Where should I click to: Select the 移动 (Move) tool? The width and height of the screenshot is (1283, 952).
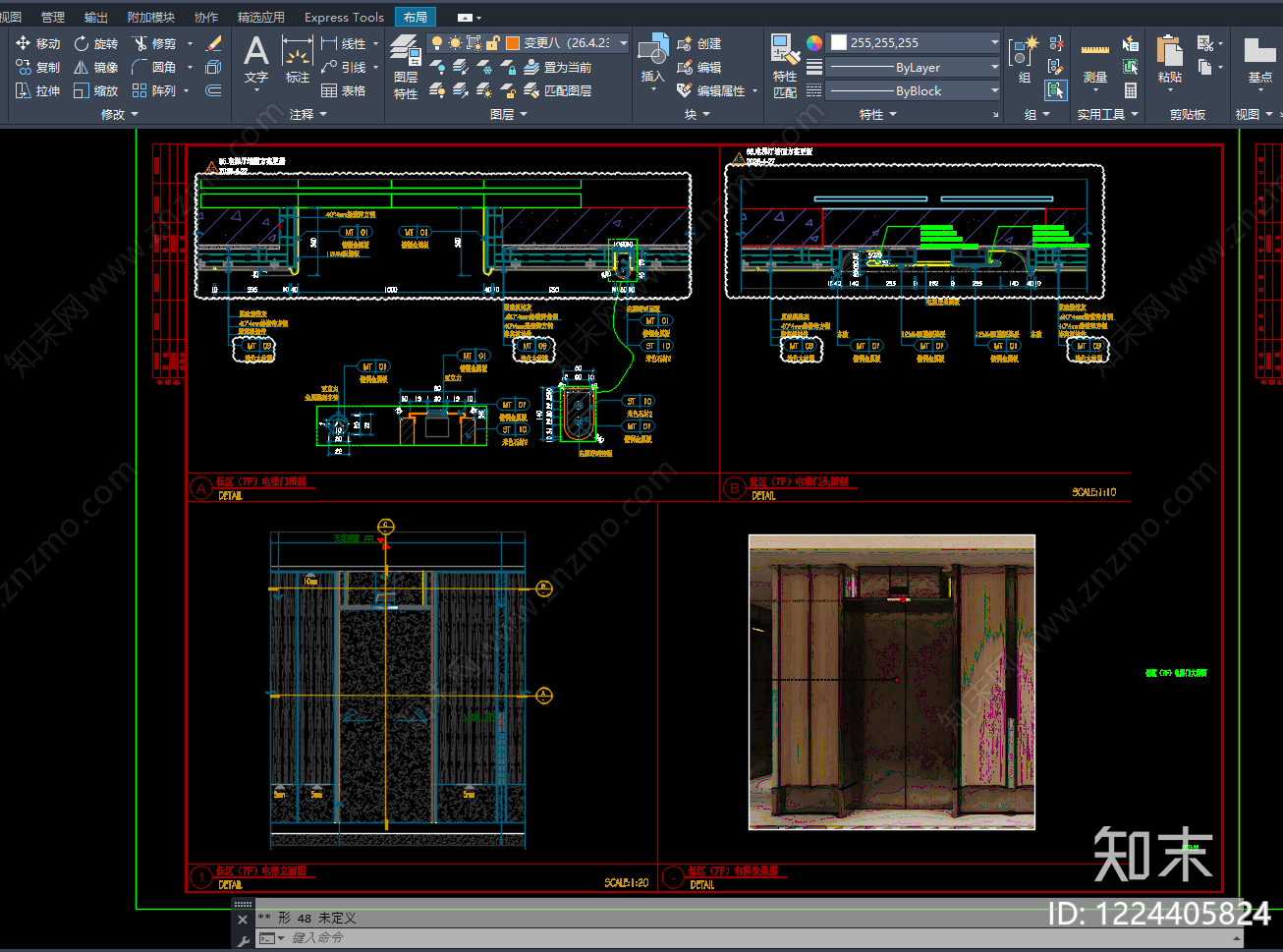[x=37, y=43]
